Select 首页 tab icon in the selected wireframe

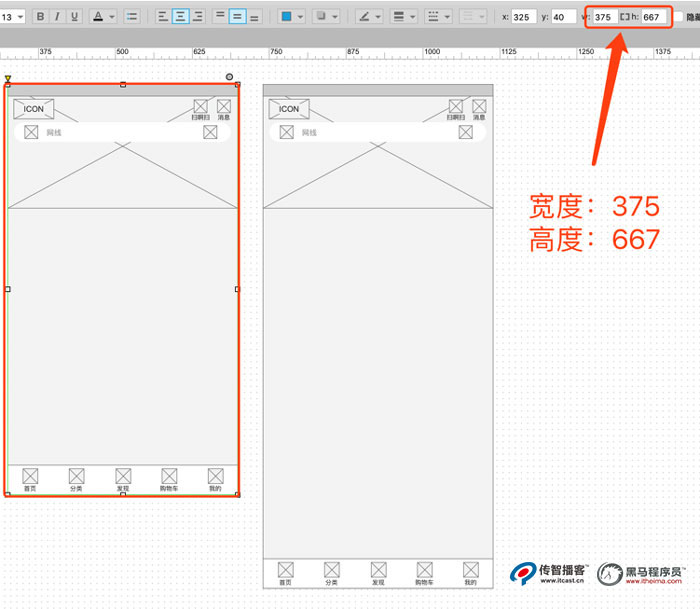pos(30,476)
